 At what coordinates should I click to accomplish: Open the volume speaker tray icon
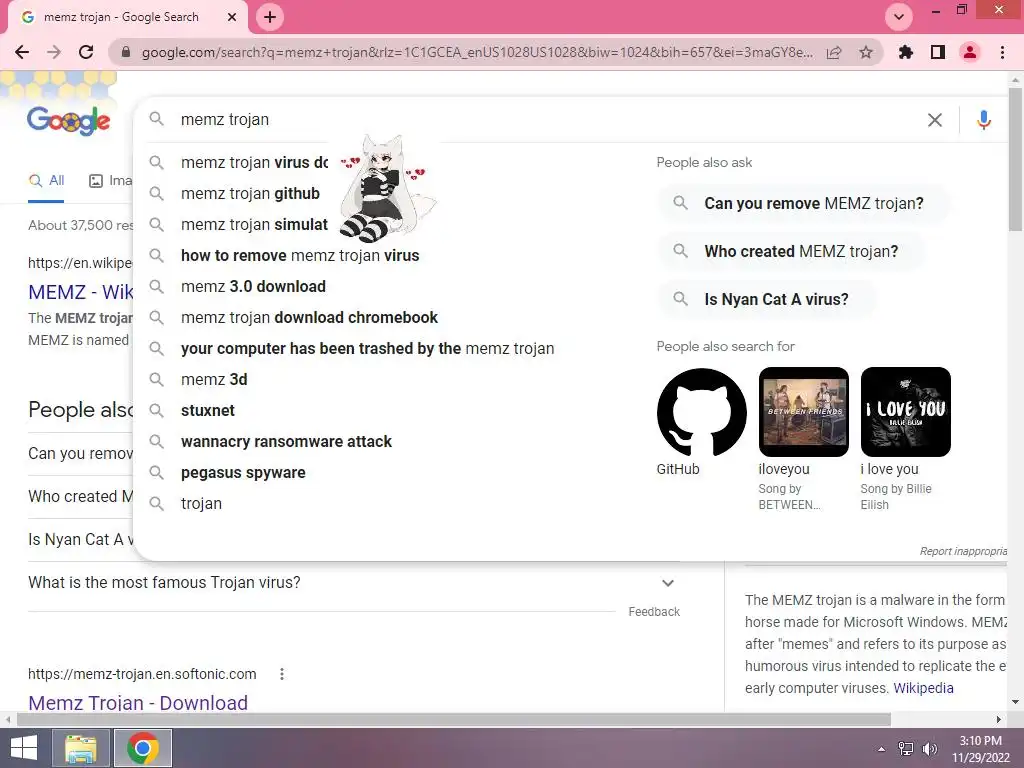(x=929, y=749)
